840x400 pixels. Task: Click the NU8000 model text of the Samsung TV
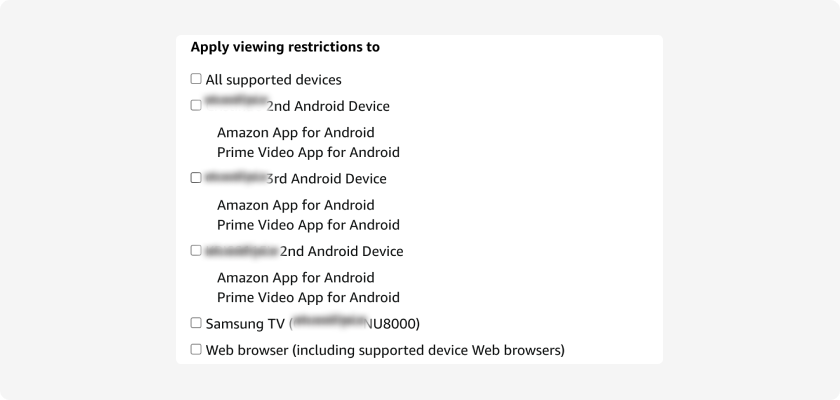(x=391, y=324)
